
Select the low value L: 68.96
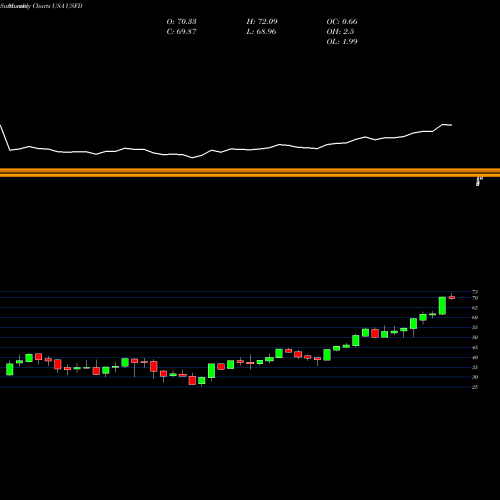point(262,32)
